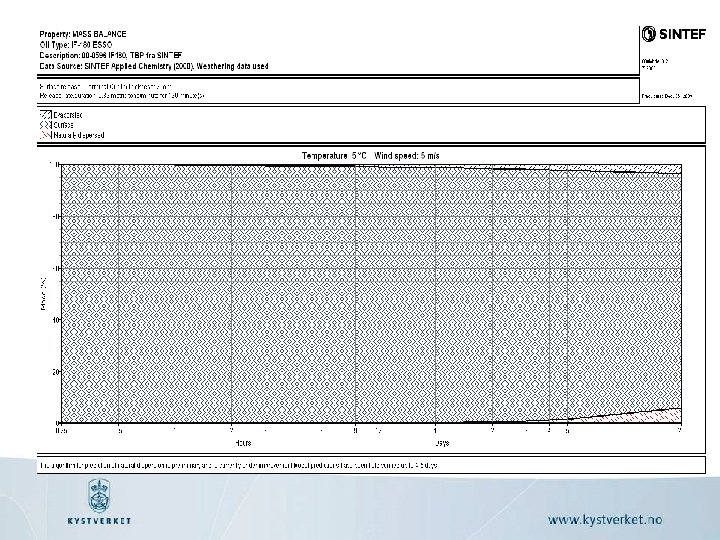
Task: Click the 'Surface' legend label
Action: (x=63, y=125)
